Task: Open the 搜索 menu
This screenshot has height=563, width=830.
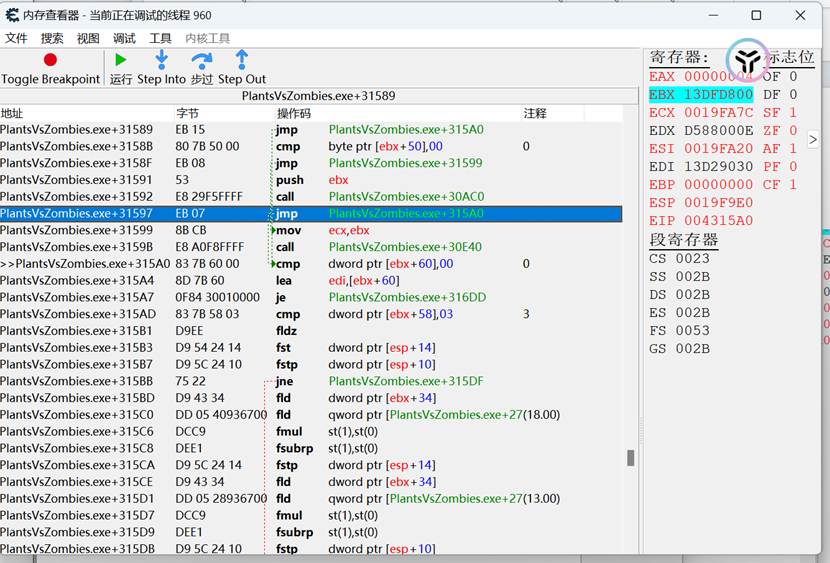Action: pyautogui.click(x=52, y=38)
